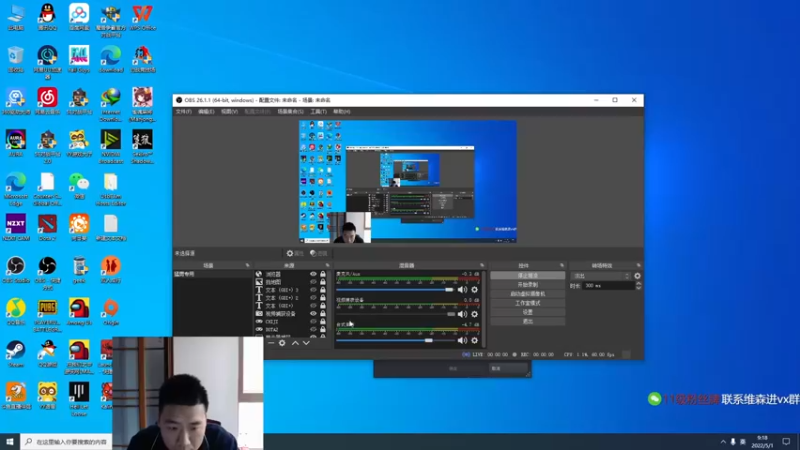Open the NVIDIA Broadcast desktop shortcut
Screen dimensions: 800x450
(111, 147)
